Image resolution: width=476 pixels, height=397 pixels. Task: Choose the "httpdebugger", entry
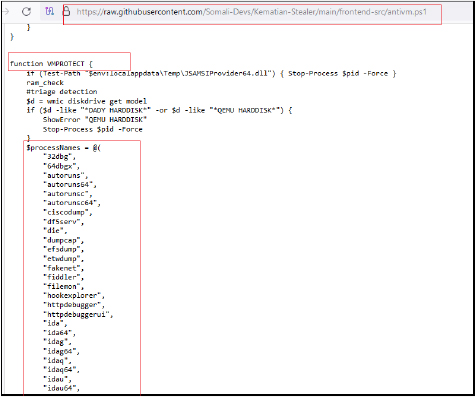74,305
